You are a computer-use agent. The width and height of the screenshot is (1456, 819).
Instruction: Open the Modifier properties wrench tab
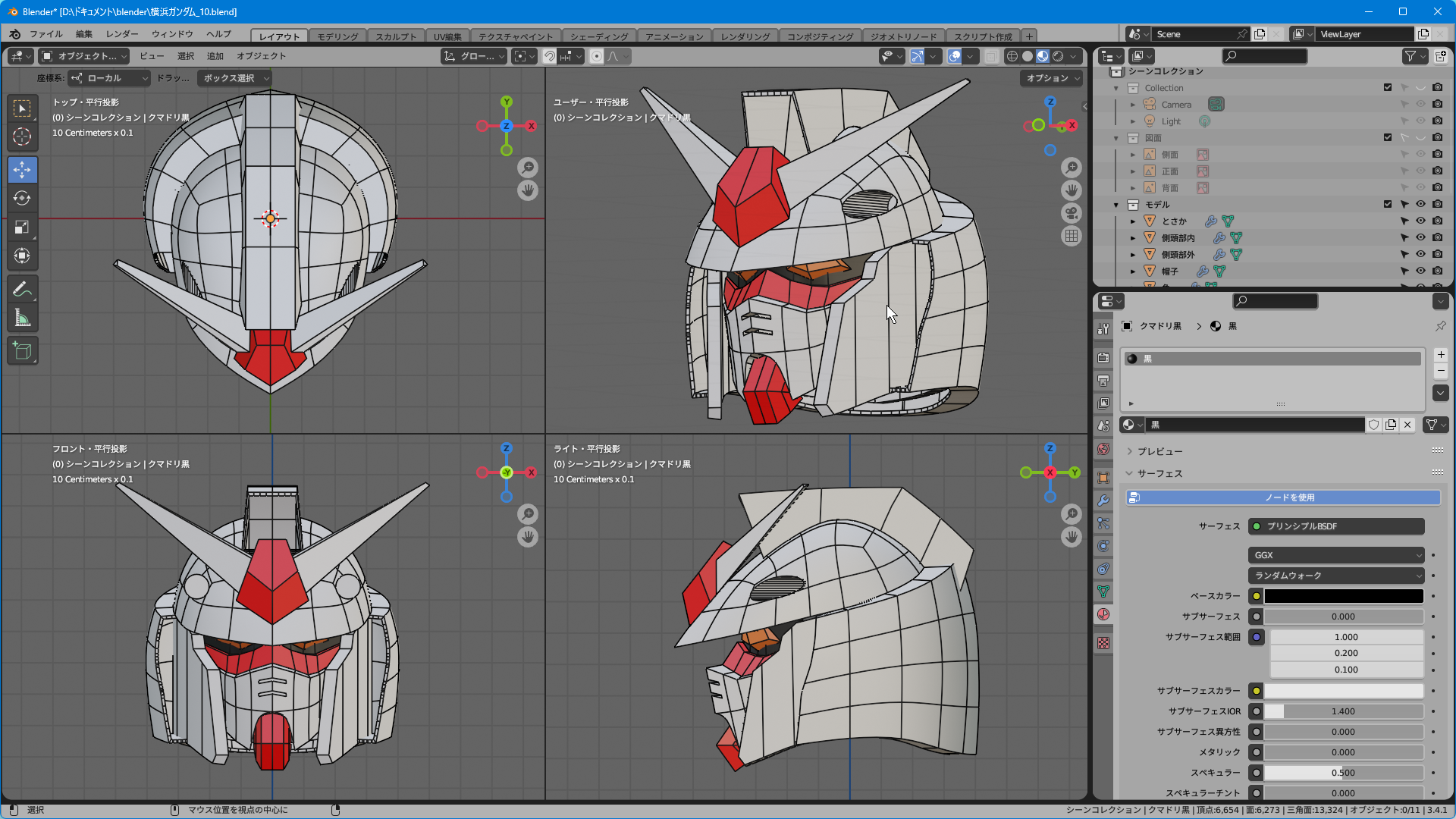tap(1103, 500)
